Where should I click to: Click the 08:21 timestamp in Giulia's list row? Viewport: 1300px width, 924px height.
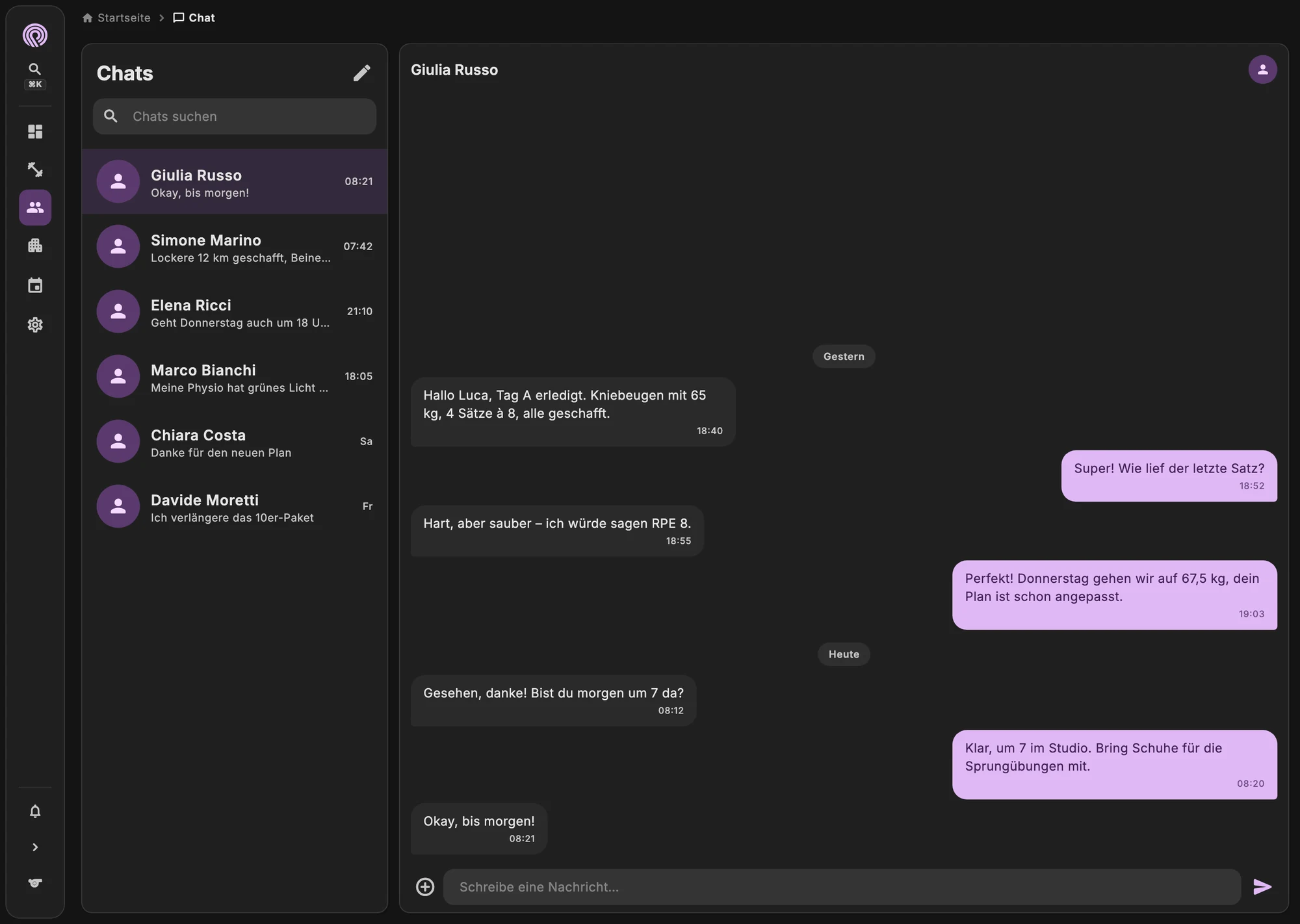(359, 181)
